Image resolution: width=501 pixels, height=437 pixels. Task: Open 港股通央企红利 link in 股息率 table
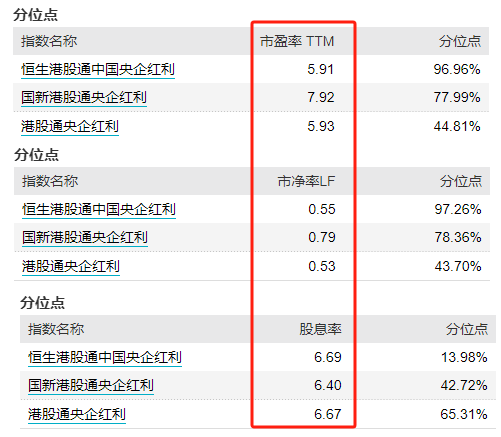click(77, 414)
